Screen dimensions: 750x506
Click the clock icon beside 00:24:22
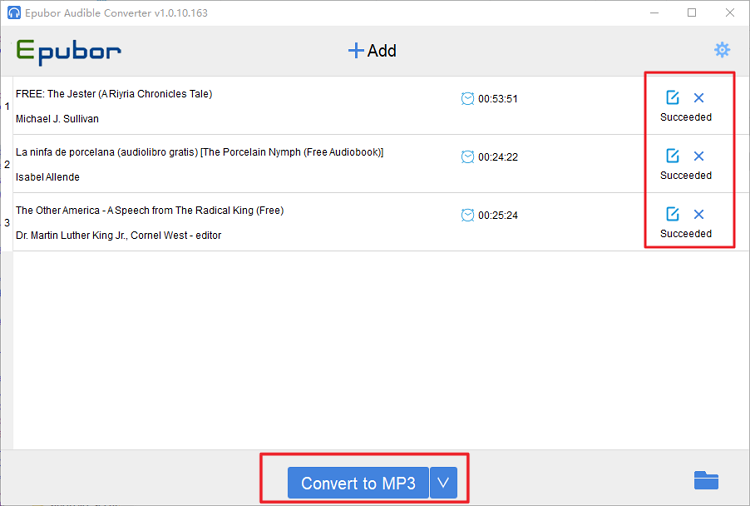point(467,157)
